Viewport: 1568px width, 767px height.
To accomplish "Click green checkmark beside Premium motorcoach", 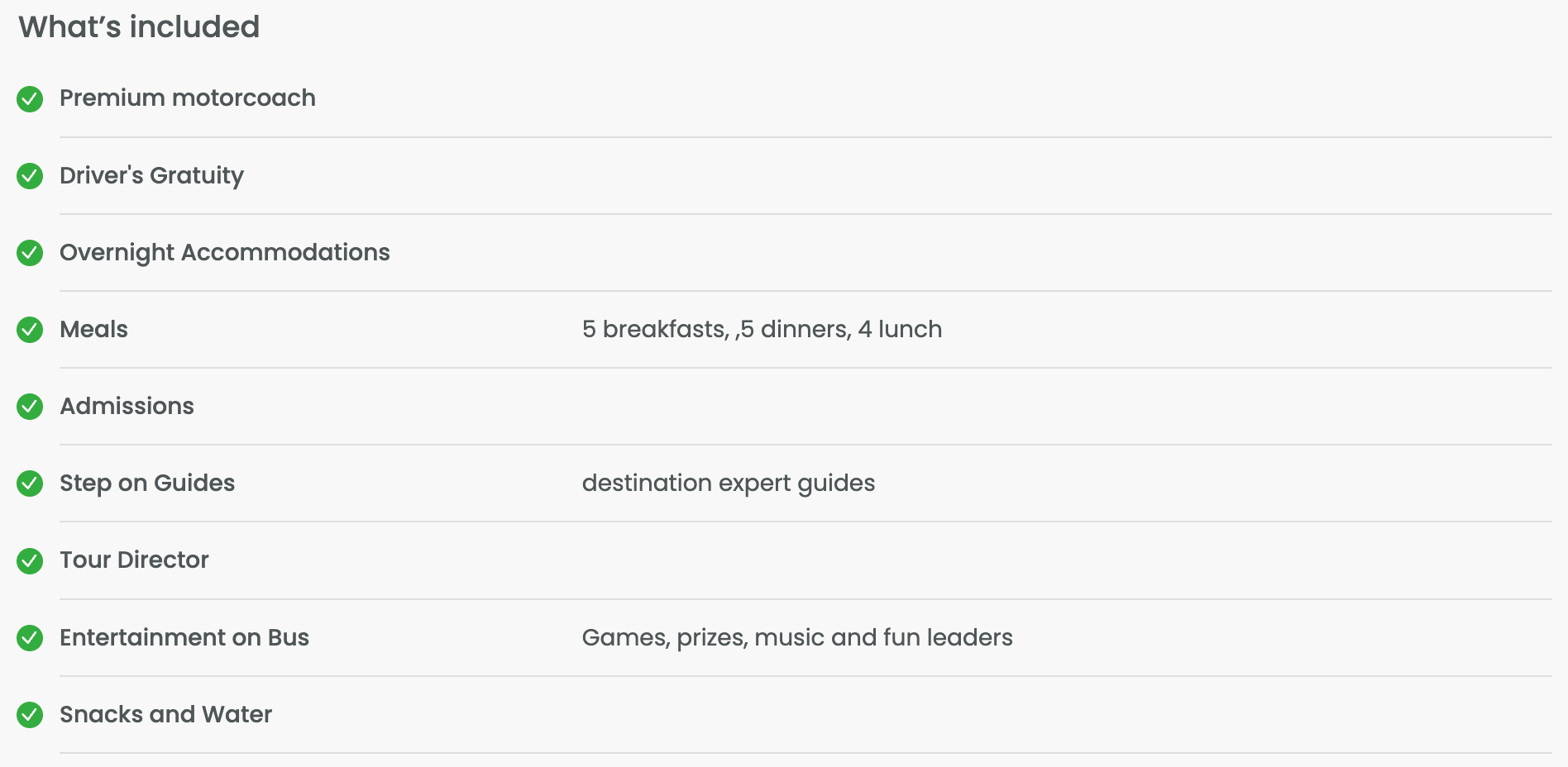I will 30,99.
